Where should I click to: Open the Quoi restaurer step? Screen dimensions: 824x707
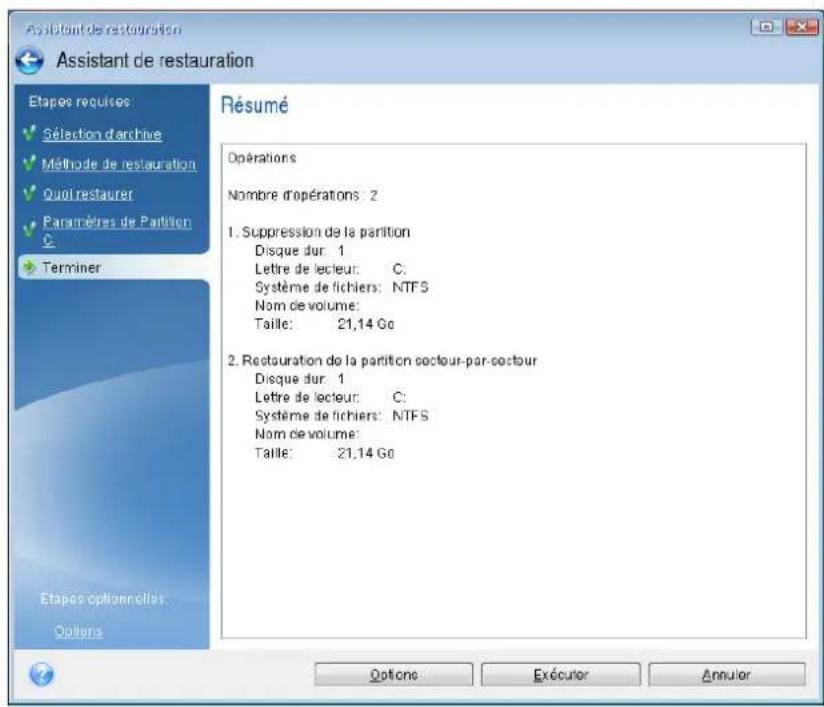tap(88, 194)
